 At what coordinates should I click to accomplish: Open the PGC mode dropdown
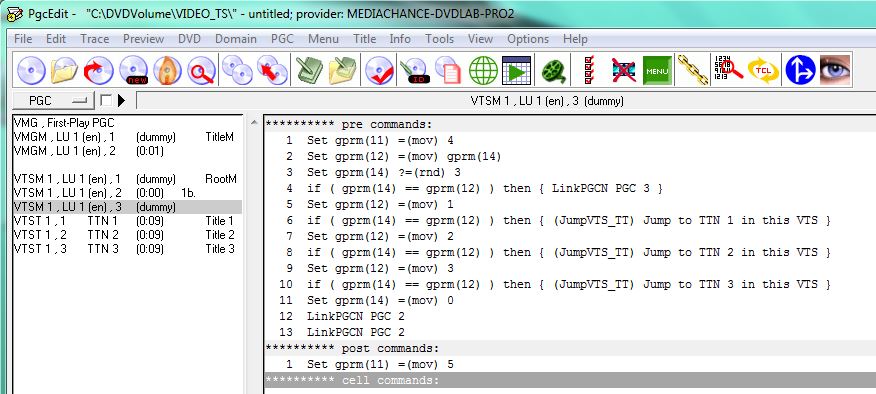54,101
